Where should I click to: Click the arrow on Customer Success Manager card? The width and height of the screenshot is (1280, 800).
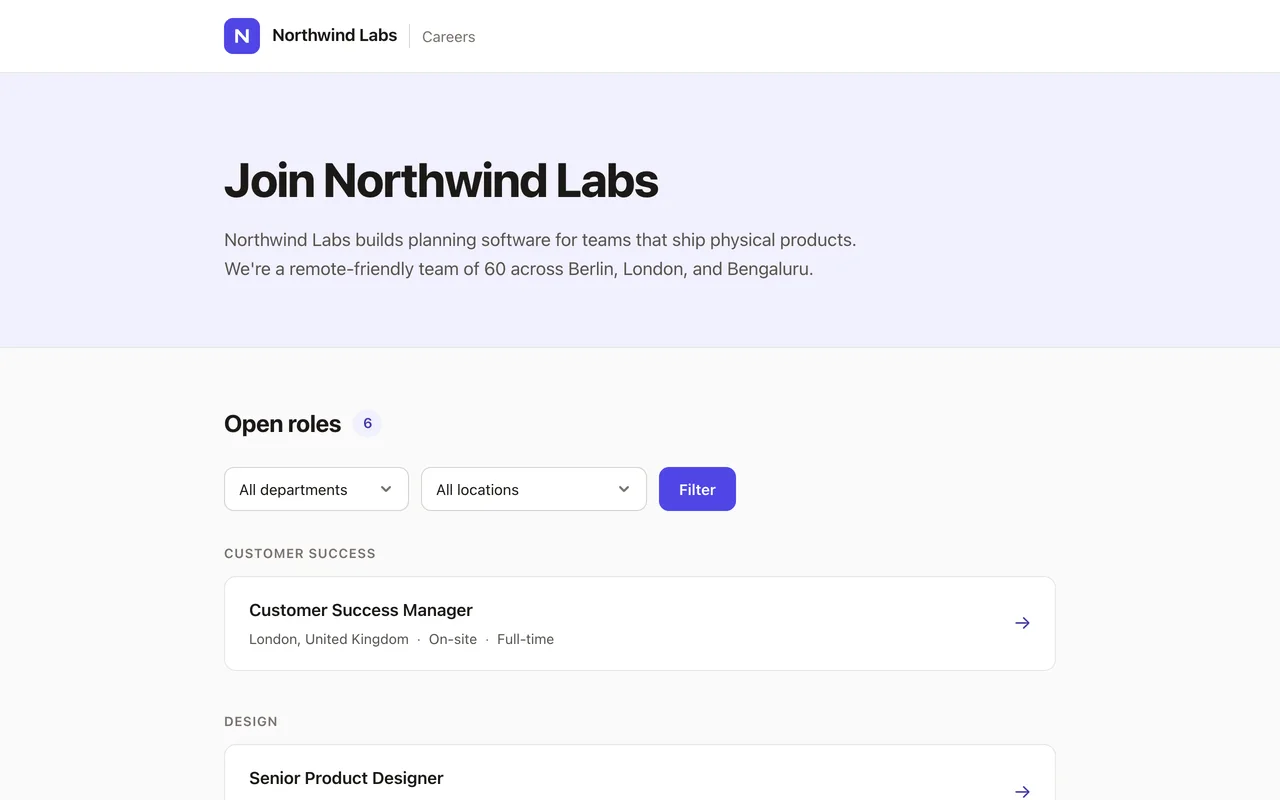coord(1022,623)
